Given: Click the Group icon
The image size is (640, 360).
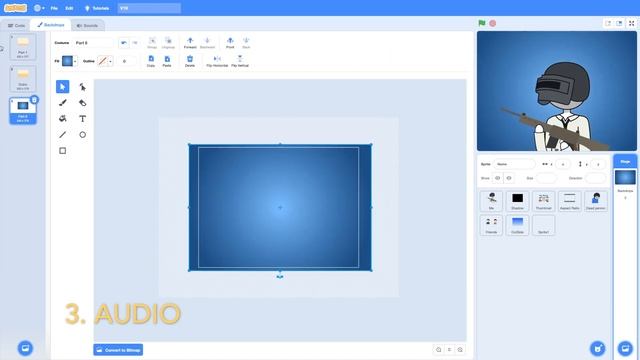Looking at the screenshot, I should pos(152,42).
